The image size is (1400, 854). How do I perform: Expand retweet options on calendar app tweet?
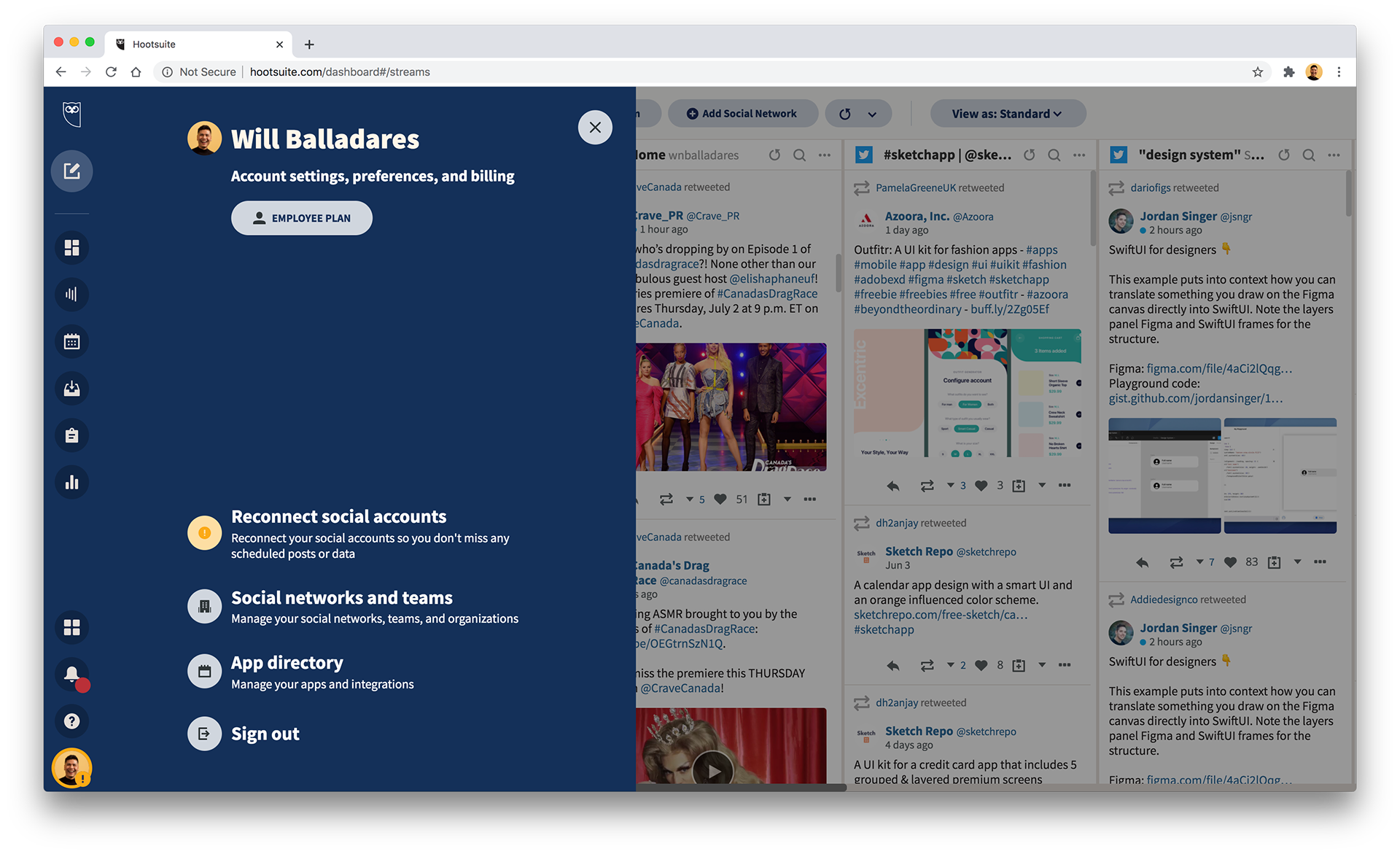click(x=950, y=665)
